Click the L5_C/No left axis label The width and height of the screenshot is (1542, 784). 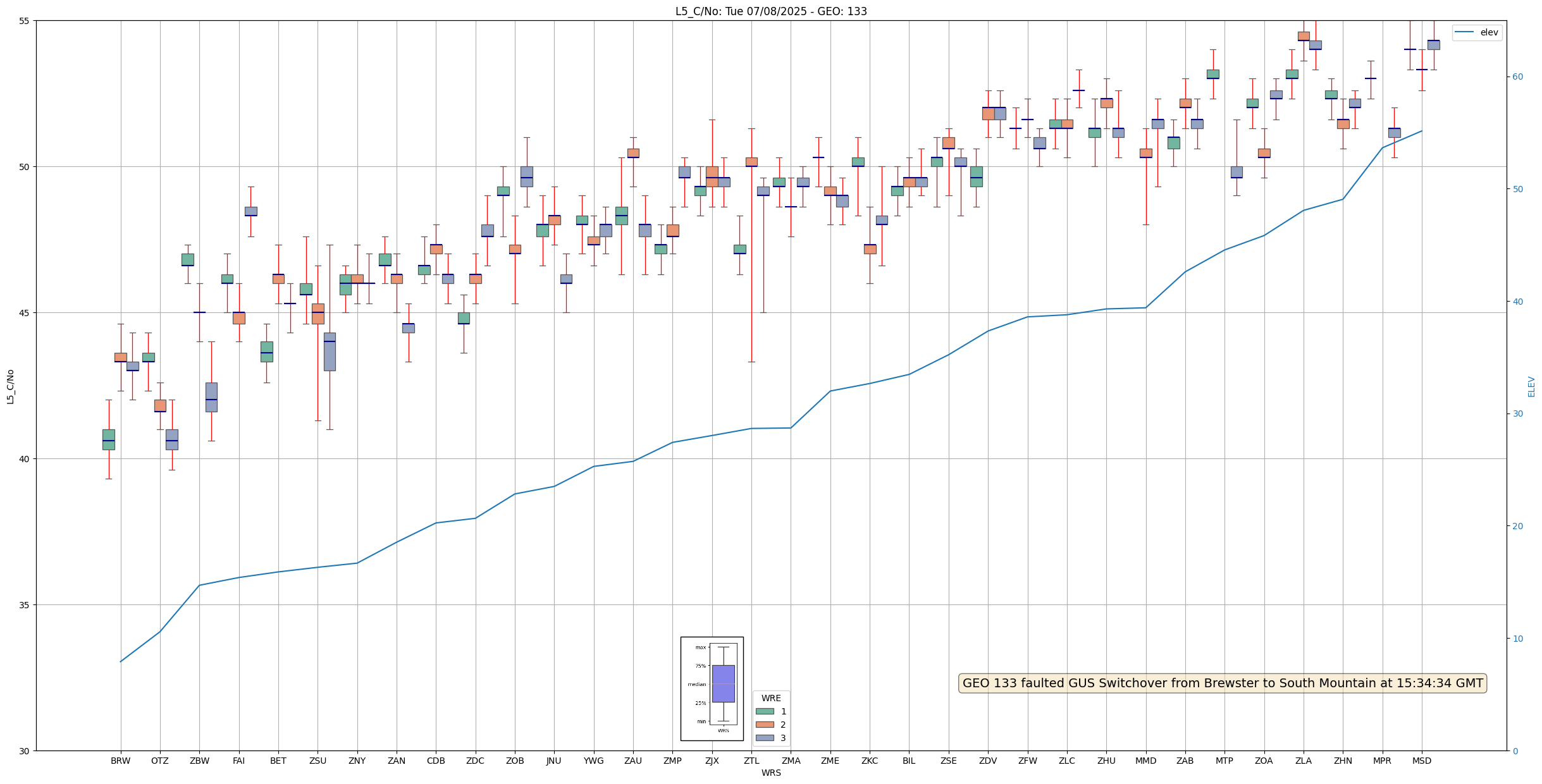pyautogui.click(x=10, y=386)
